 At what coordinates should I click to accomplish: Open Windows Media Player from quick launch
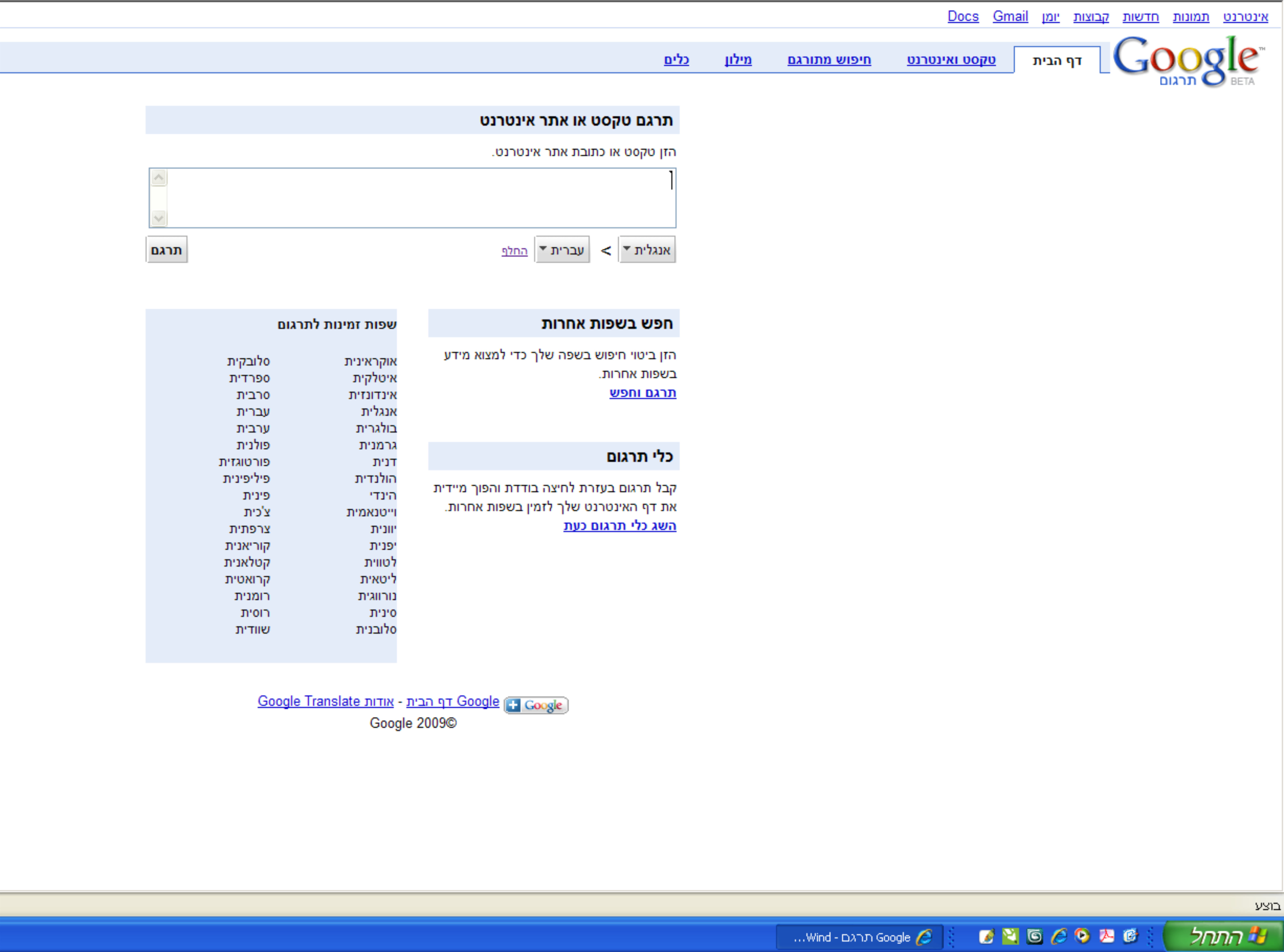click(1082, 936)
